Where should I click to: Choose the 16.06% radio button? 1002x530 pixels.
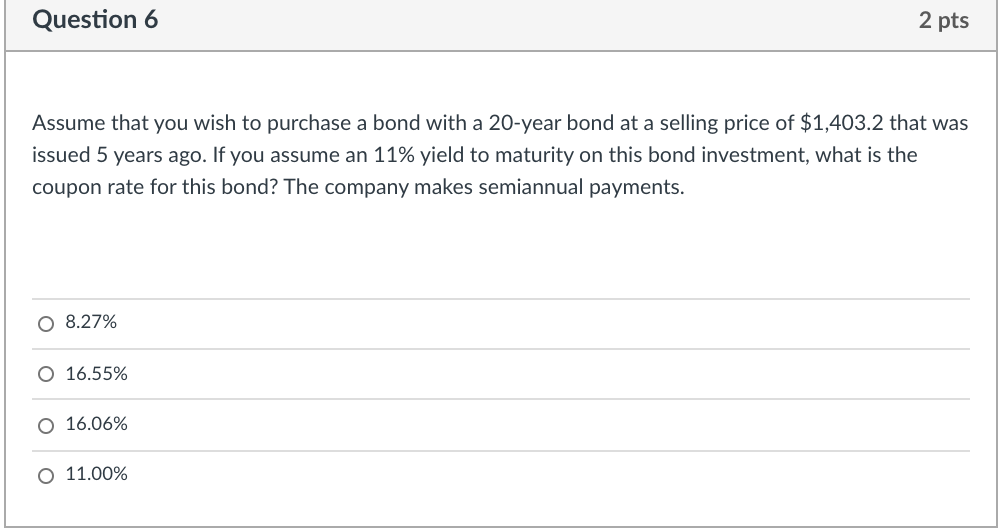point(44,424)
